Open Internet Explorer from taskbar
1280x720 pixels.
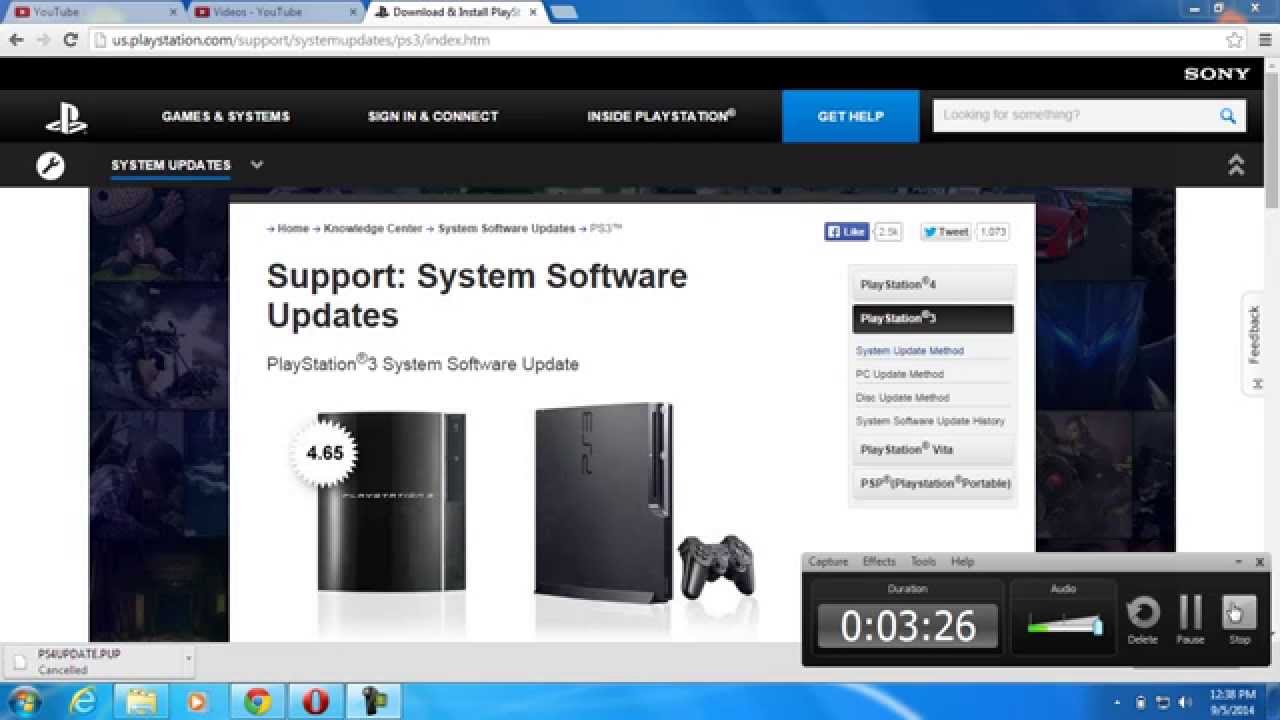[x=83, y=702]
